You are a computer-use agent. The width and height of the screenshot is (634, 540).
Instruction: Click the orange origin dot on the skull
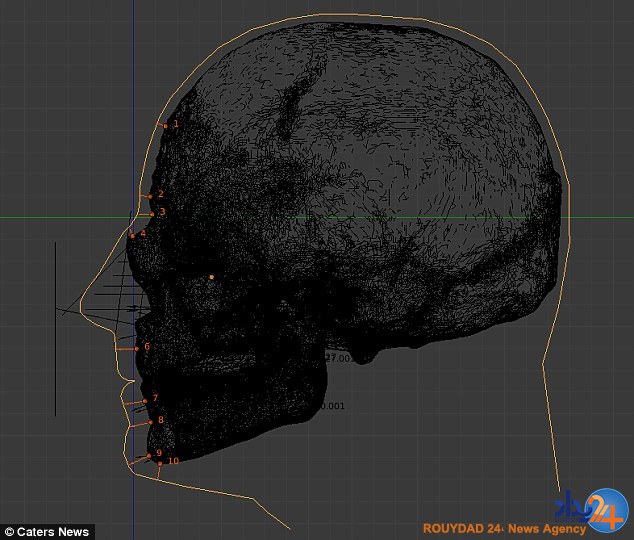pyautogui.click(x=211, y=277)
